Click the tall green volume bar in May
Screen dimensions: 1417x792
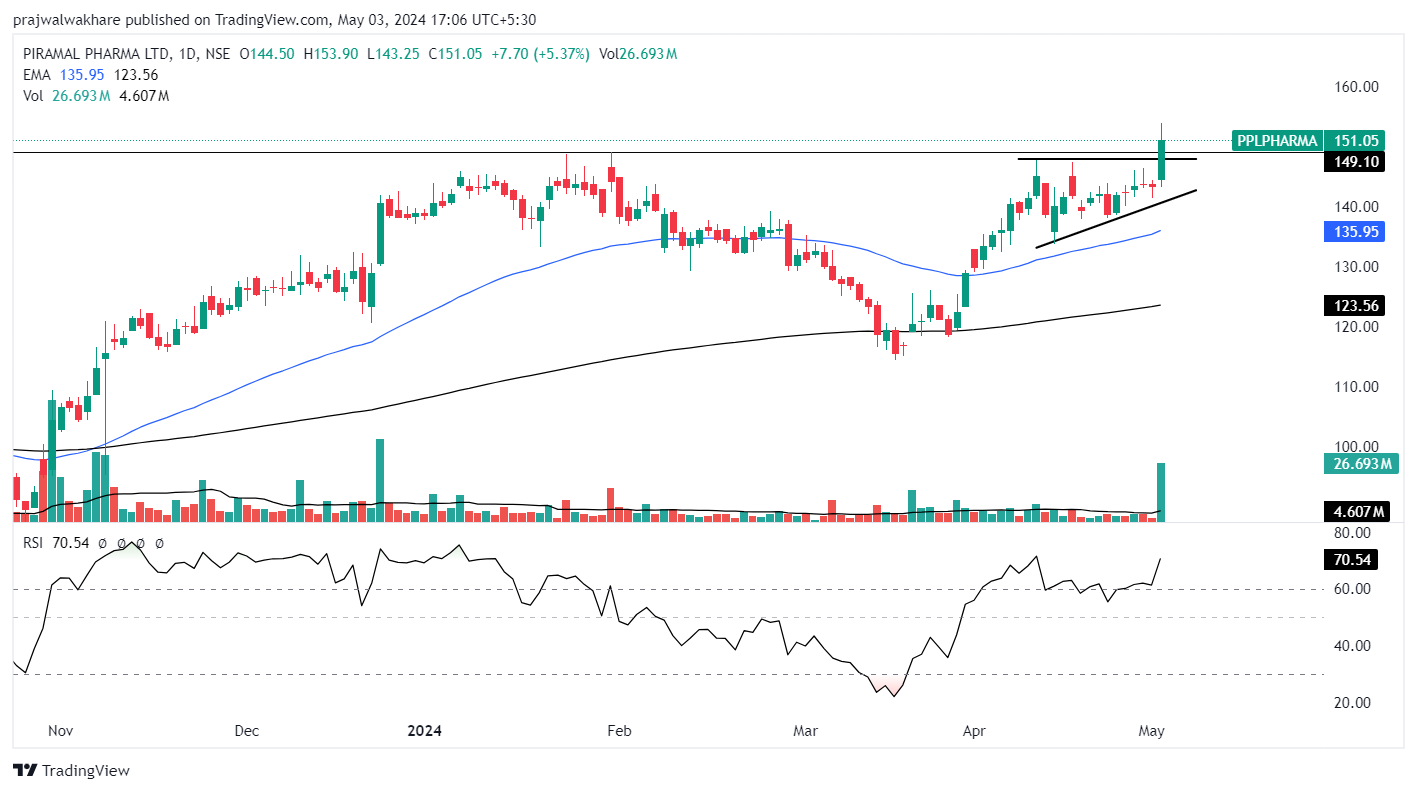coord(1162,492)
